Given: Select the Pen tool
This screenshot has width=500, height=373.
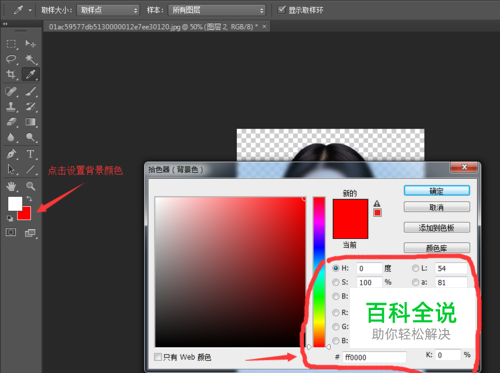Looking at the screenshot, I should (11, 154).
